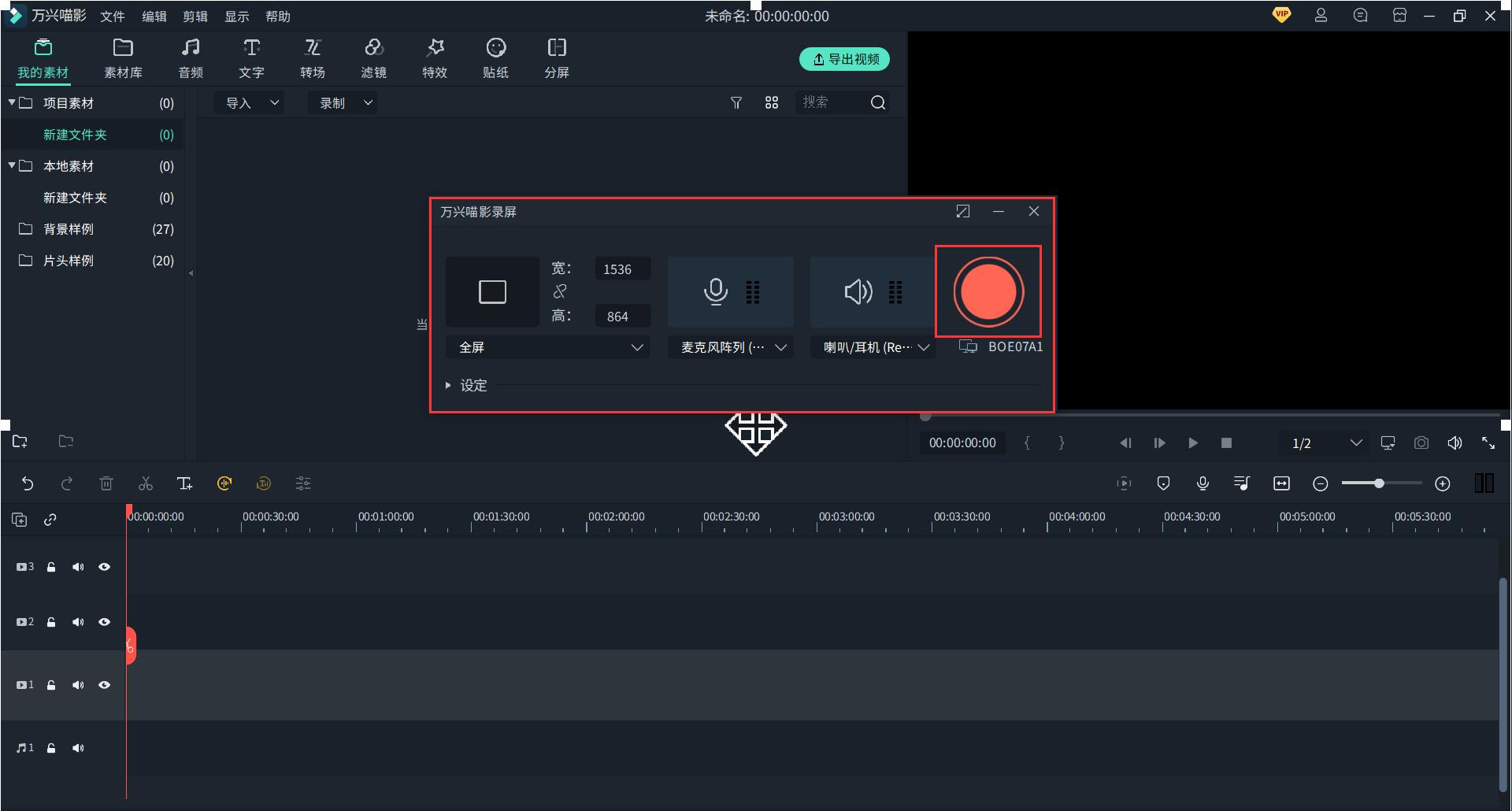Click the 导出视频 export button
This screenshot has height=811, width=1512.
point(844,59)
